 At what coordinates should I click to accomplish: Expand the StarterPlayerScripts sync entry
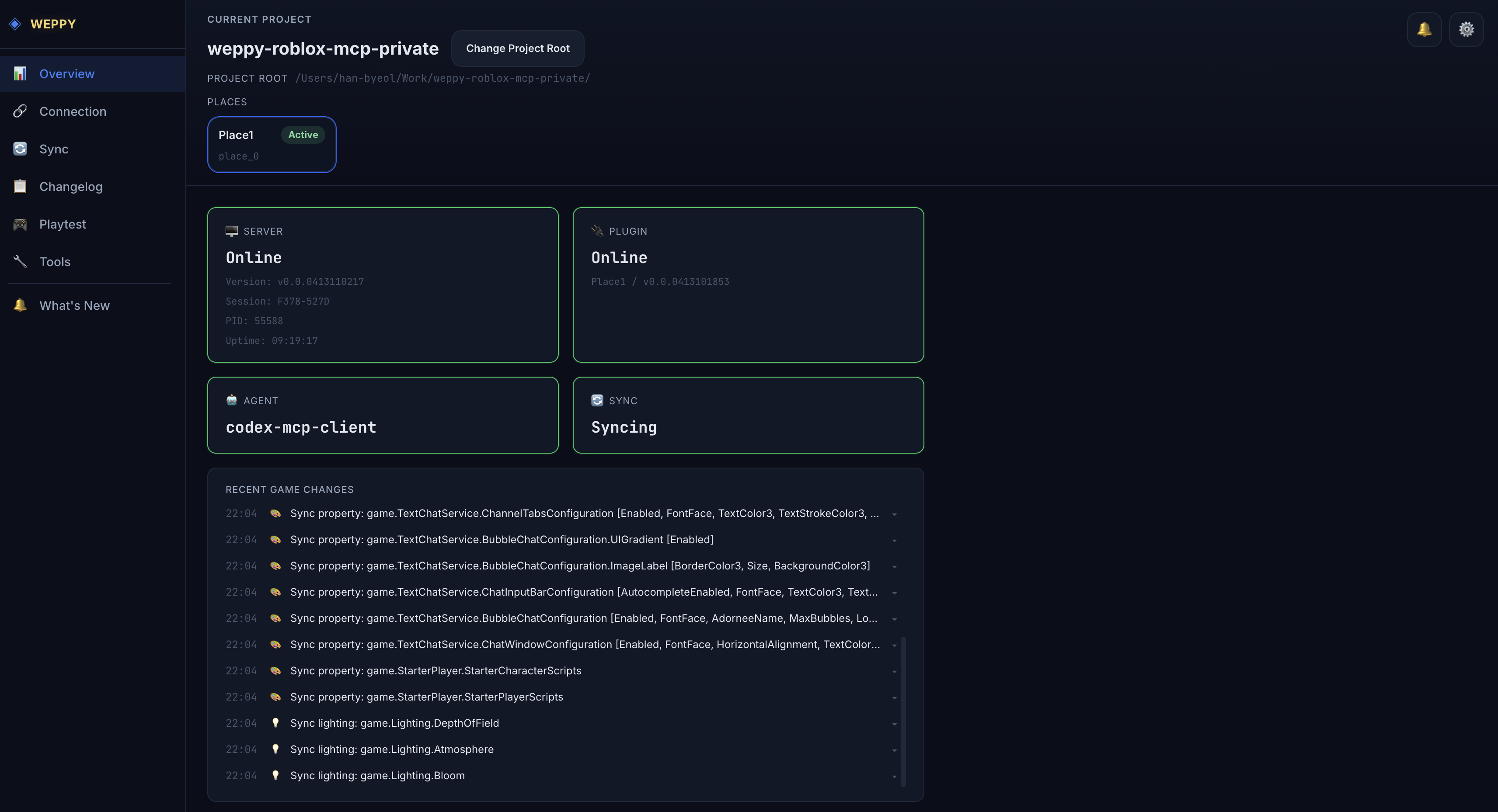click(894, 697)
